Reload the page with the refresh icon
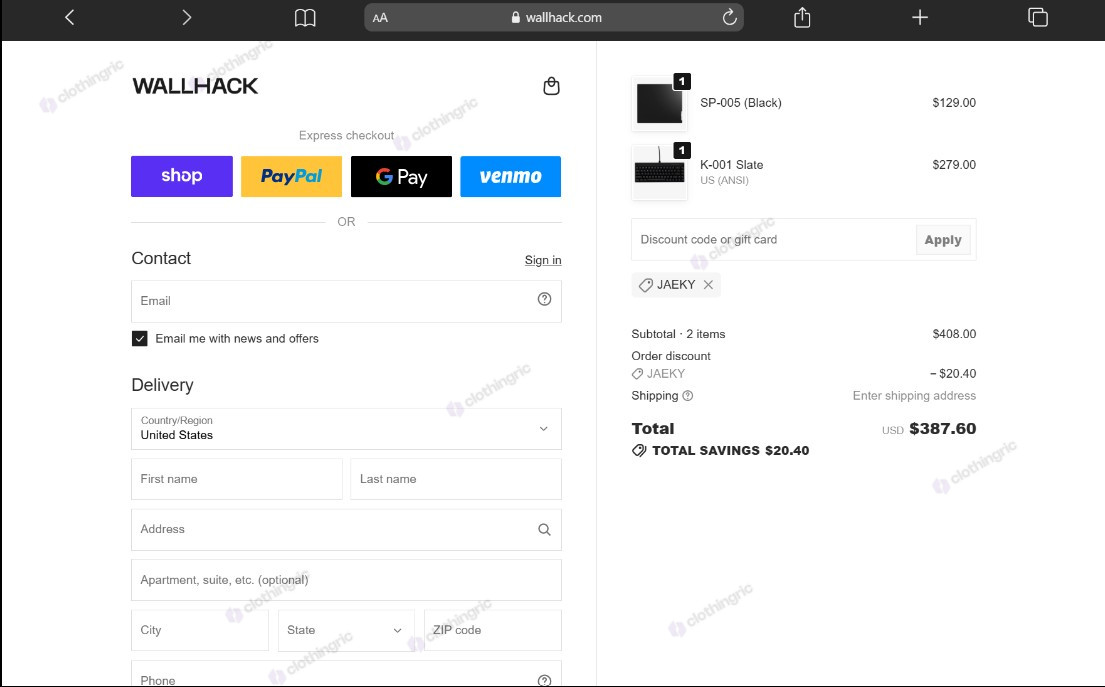This screenshot has width=1105, height=687. click(x=729, y=17)
